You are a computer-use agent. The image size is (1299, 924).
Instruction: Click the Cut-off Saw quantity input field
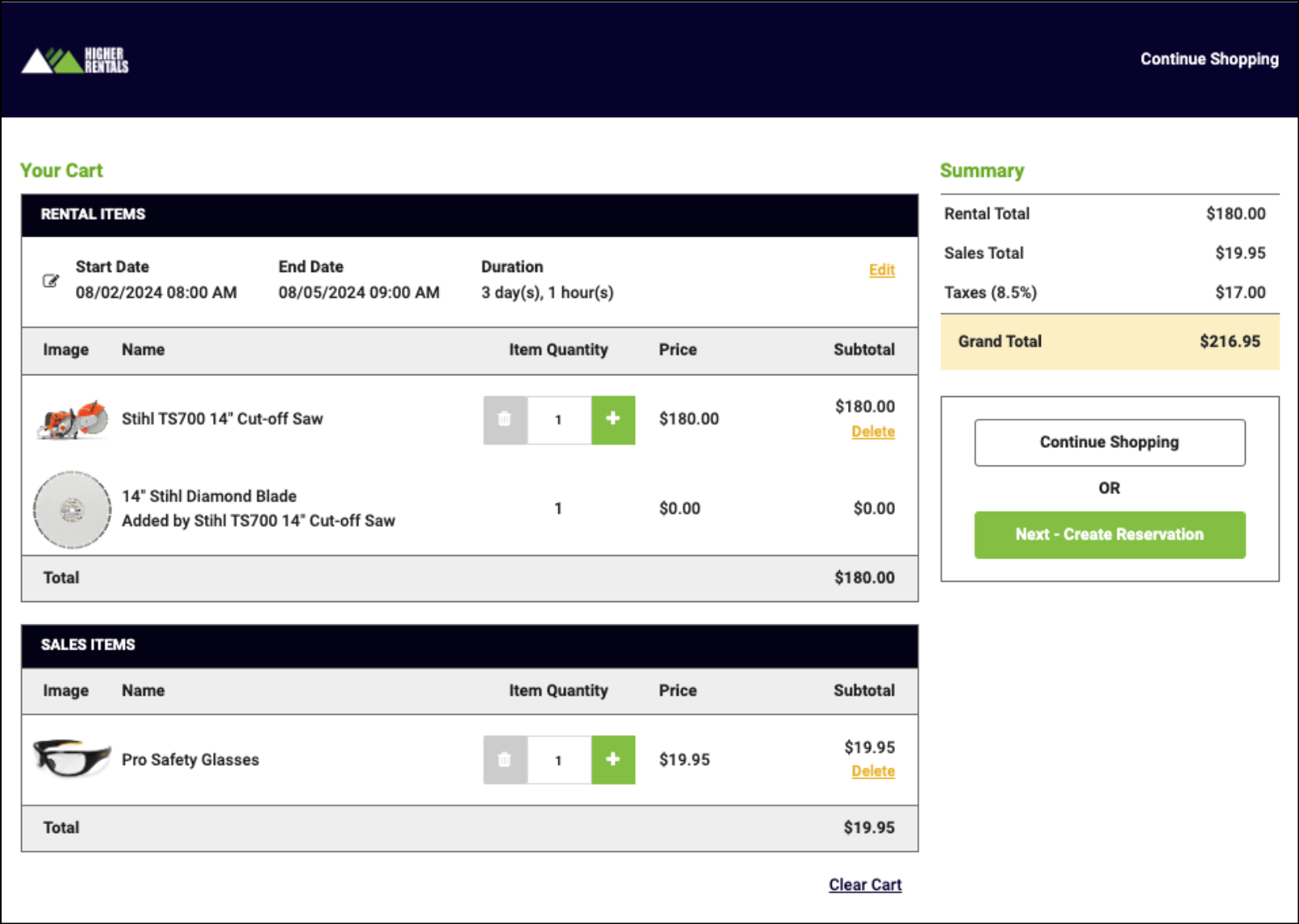pyautogui.click(x=559, y=420)
